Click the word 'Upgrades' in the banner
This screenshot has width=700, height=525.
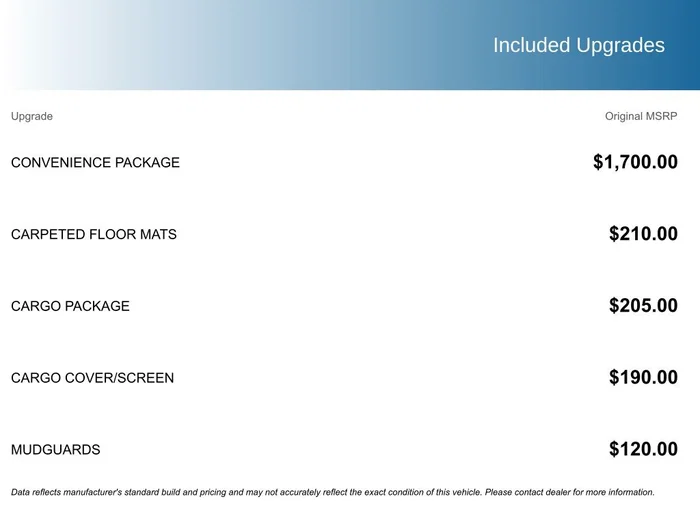click(x=621, y=45)
